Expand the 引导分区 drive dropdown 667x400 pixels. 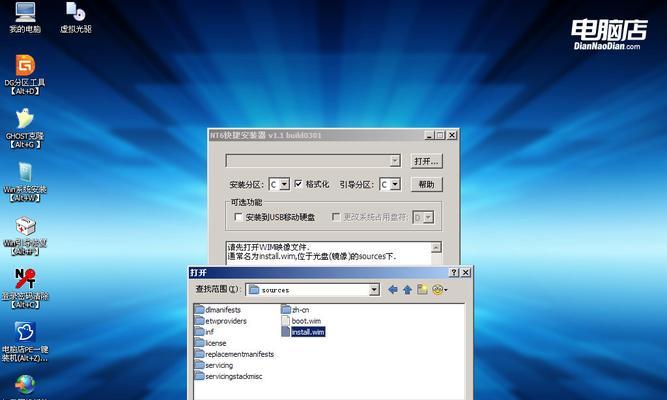pos(396,184)
